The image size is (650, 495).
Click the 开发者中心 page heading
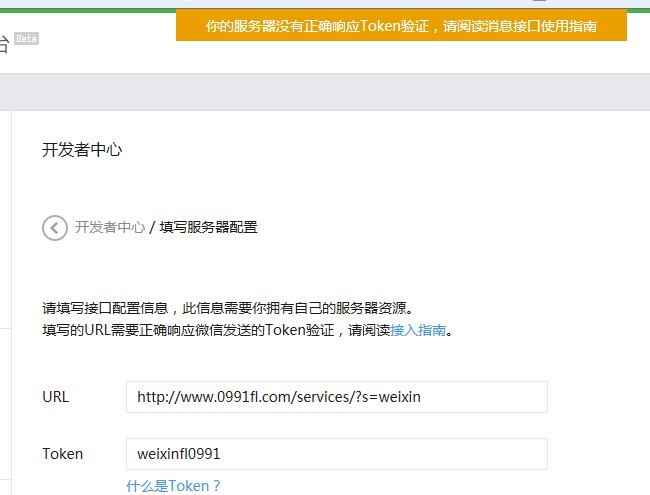tap(82, 150)
